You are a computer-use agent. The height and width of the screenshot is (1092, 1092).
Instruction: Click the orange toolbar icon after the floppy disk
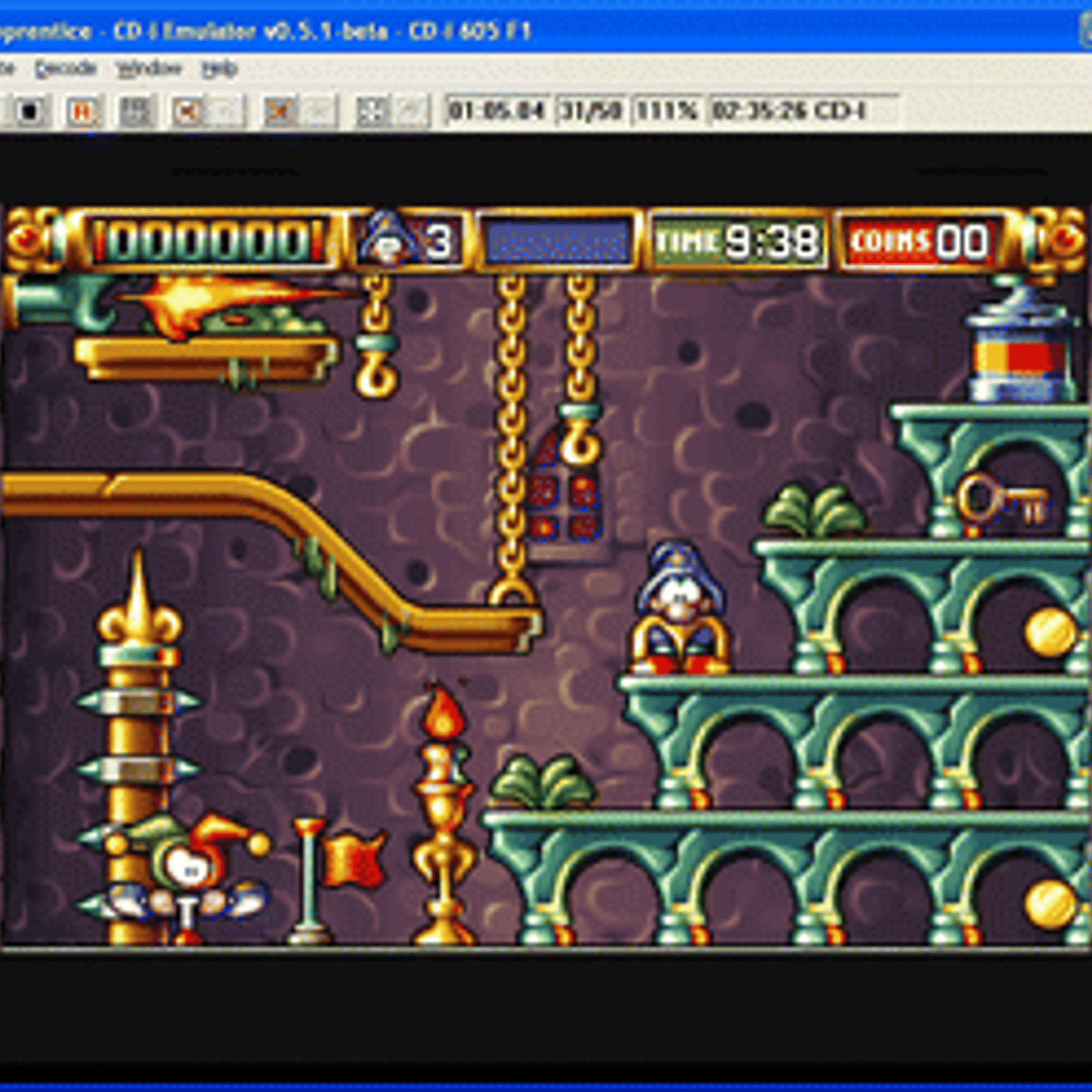tap(188, 111)
